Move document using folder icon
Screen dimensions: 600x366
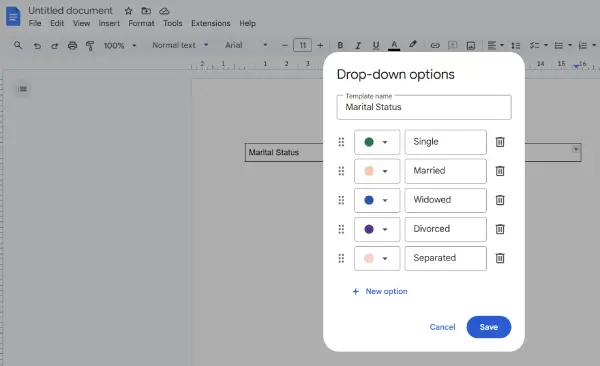146,11
